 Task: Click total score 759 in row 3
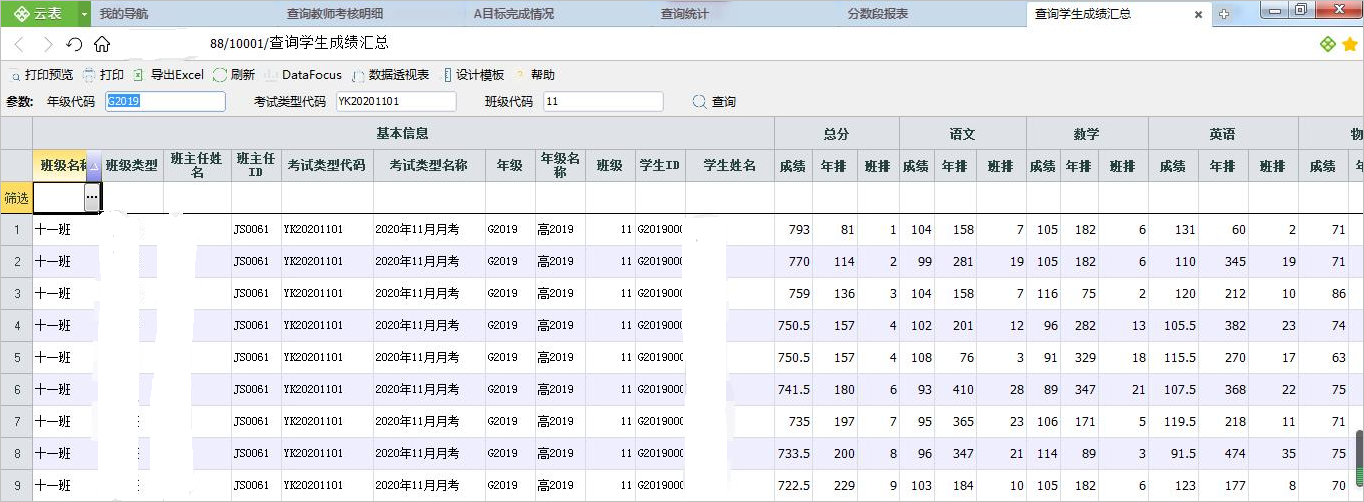click(x=799, y=294)
